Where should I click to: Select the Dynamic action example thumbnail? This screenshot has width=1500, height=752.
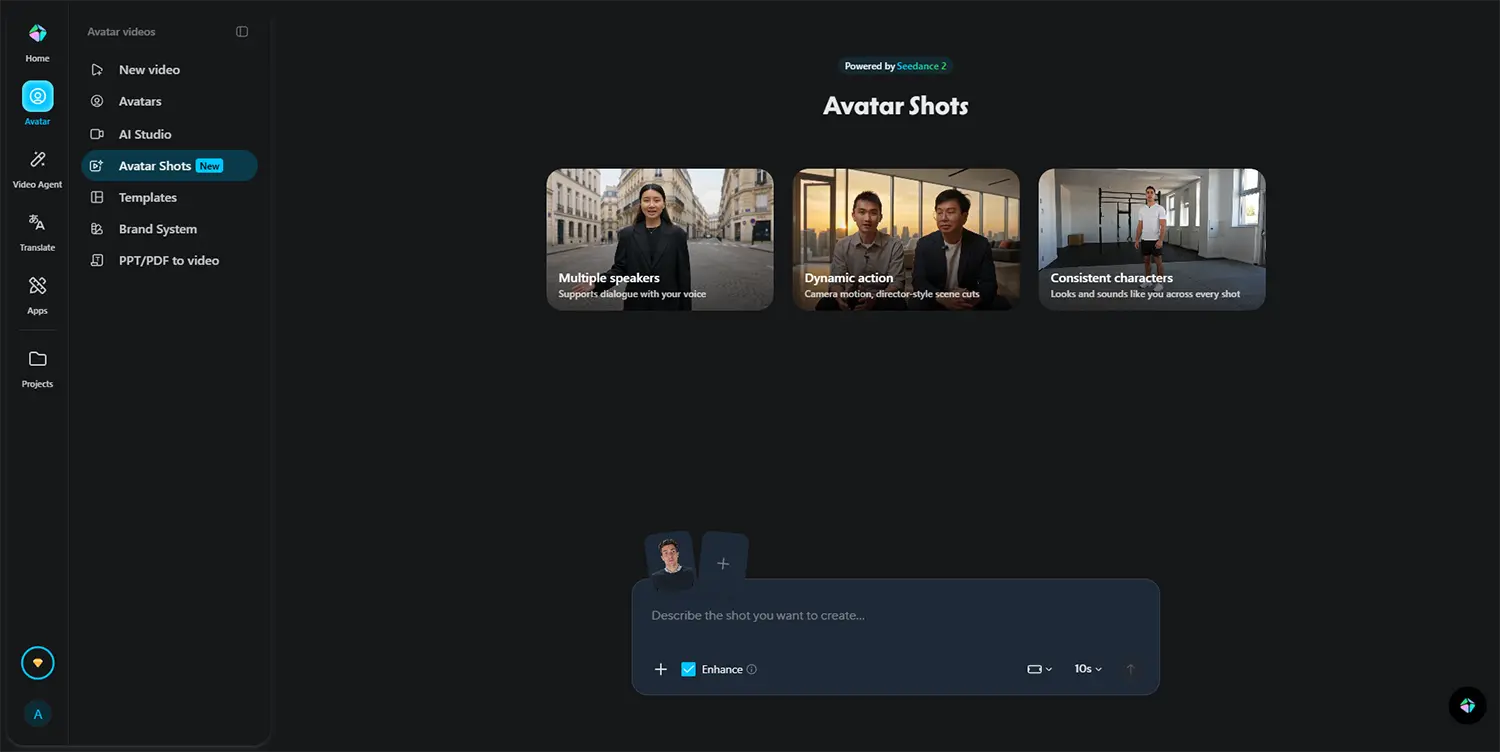(x=906, y=239)
